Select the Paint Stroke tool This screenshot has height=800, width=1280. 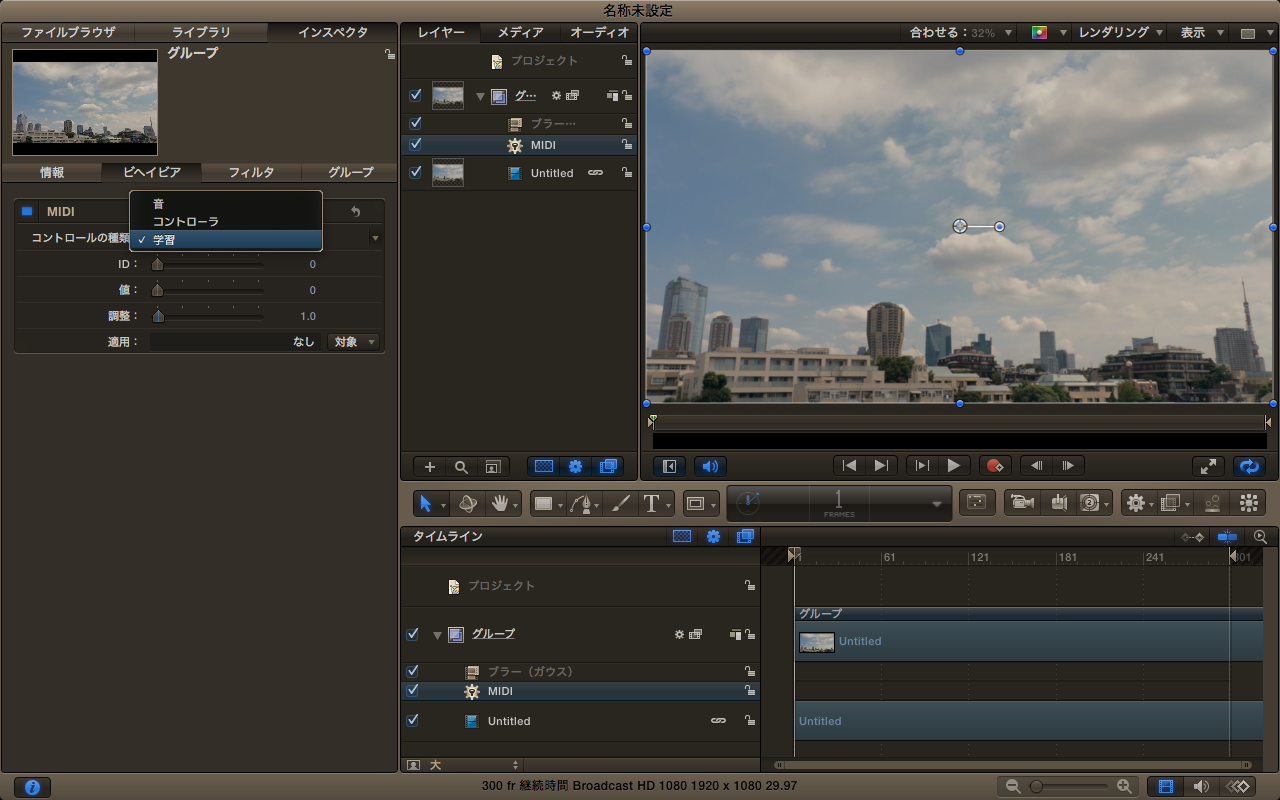[x=619, y=503]
